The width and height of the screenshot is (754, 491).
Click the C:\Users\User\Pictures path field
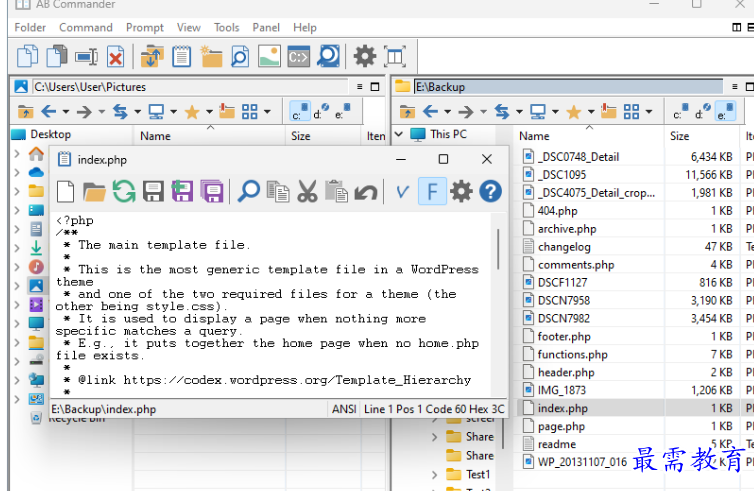tap(190, 87)
